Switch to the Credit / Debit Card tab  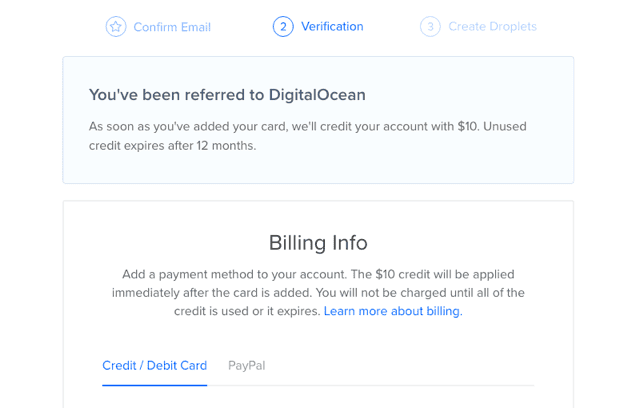tap(154, 365)
